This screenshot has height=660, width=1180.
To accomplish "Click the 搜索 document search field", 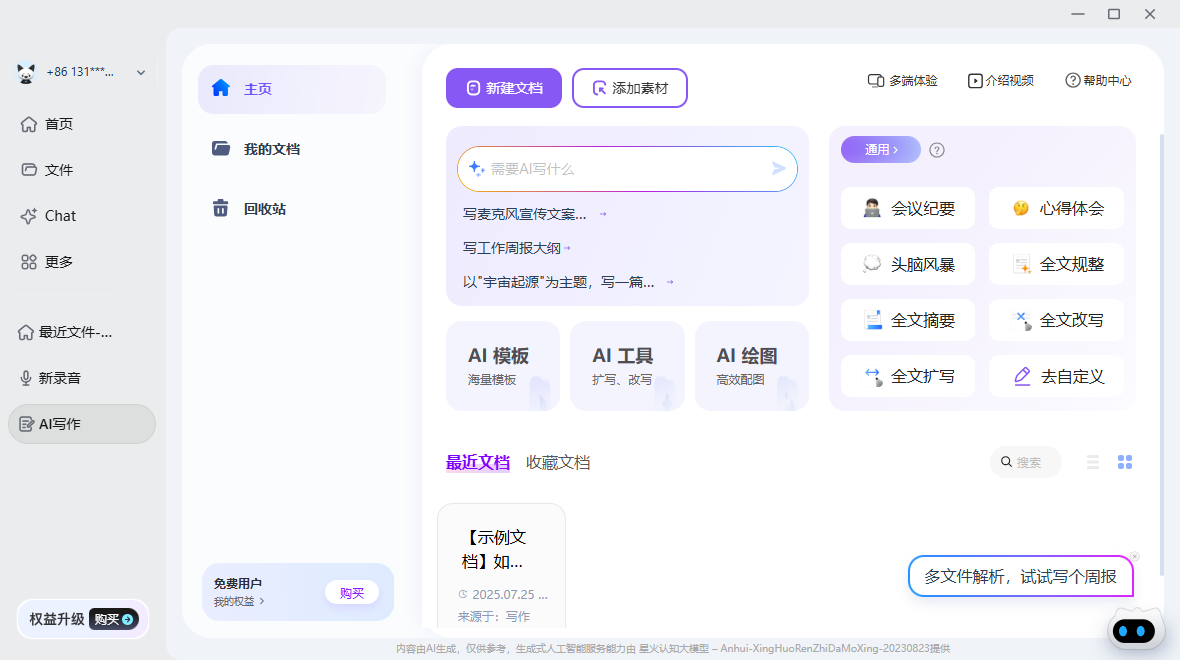I will (1026, 462).
